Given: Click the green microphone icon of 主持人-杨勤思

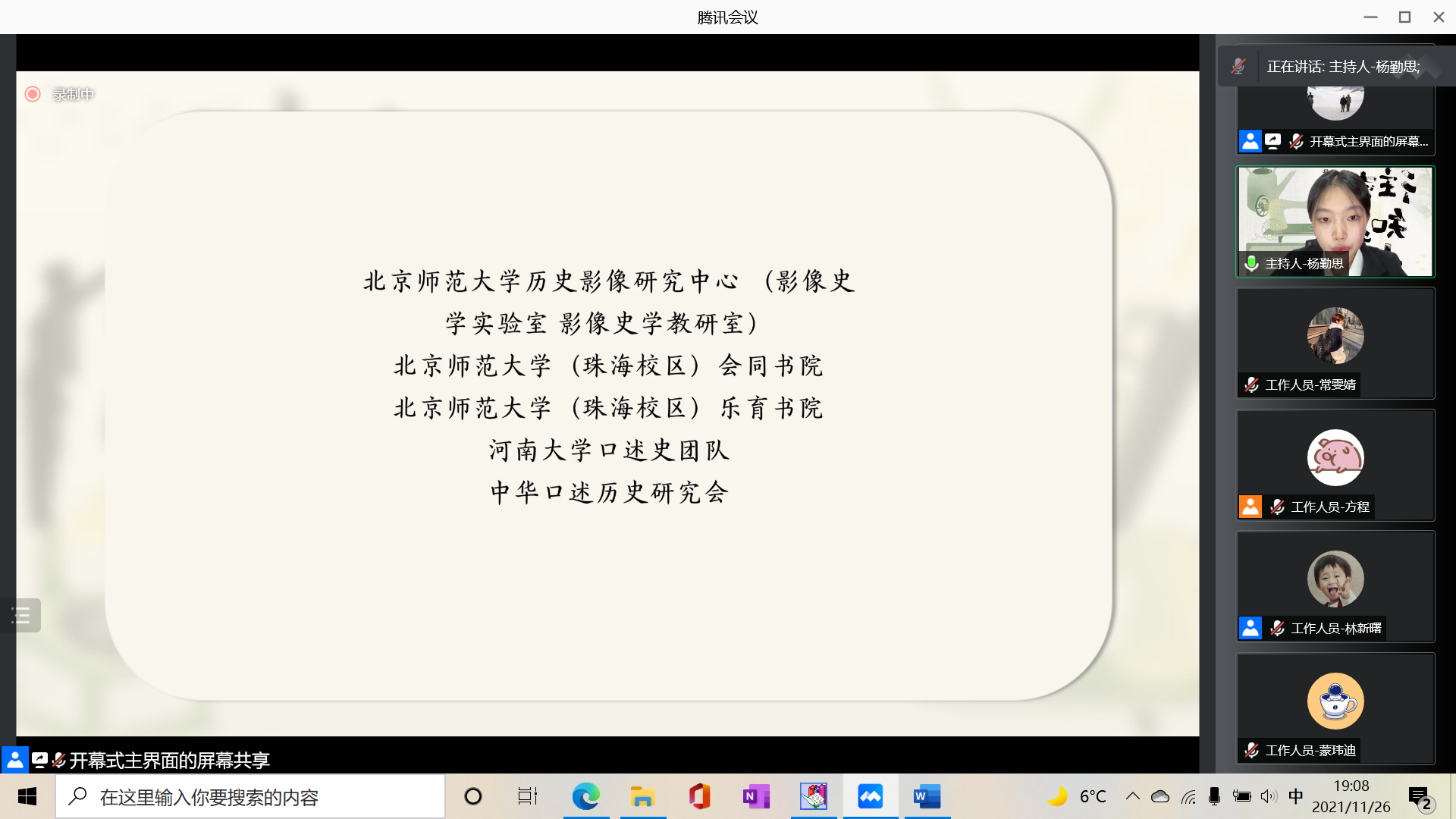Looking at the screenshot, I should coord(1252,263).
